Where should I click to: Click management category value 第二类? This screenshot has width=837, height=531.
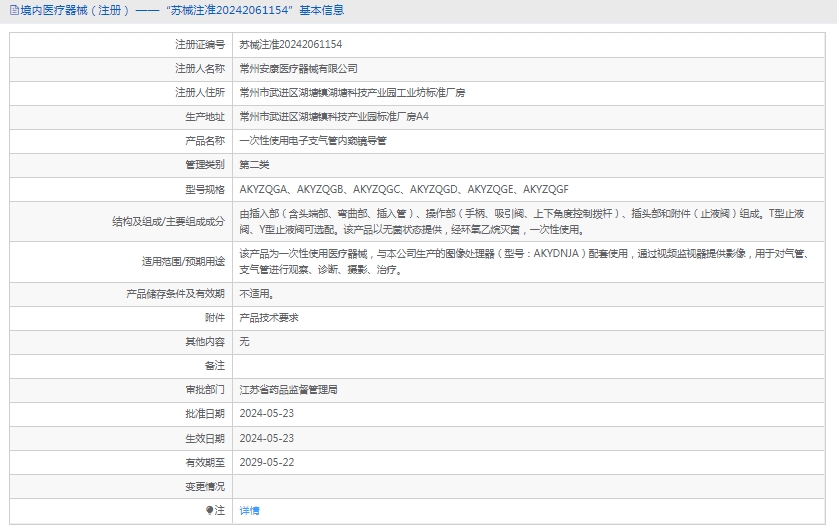click(x=254, y=165)
